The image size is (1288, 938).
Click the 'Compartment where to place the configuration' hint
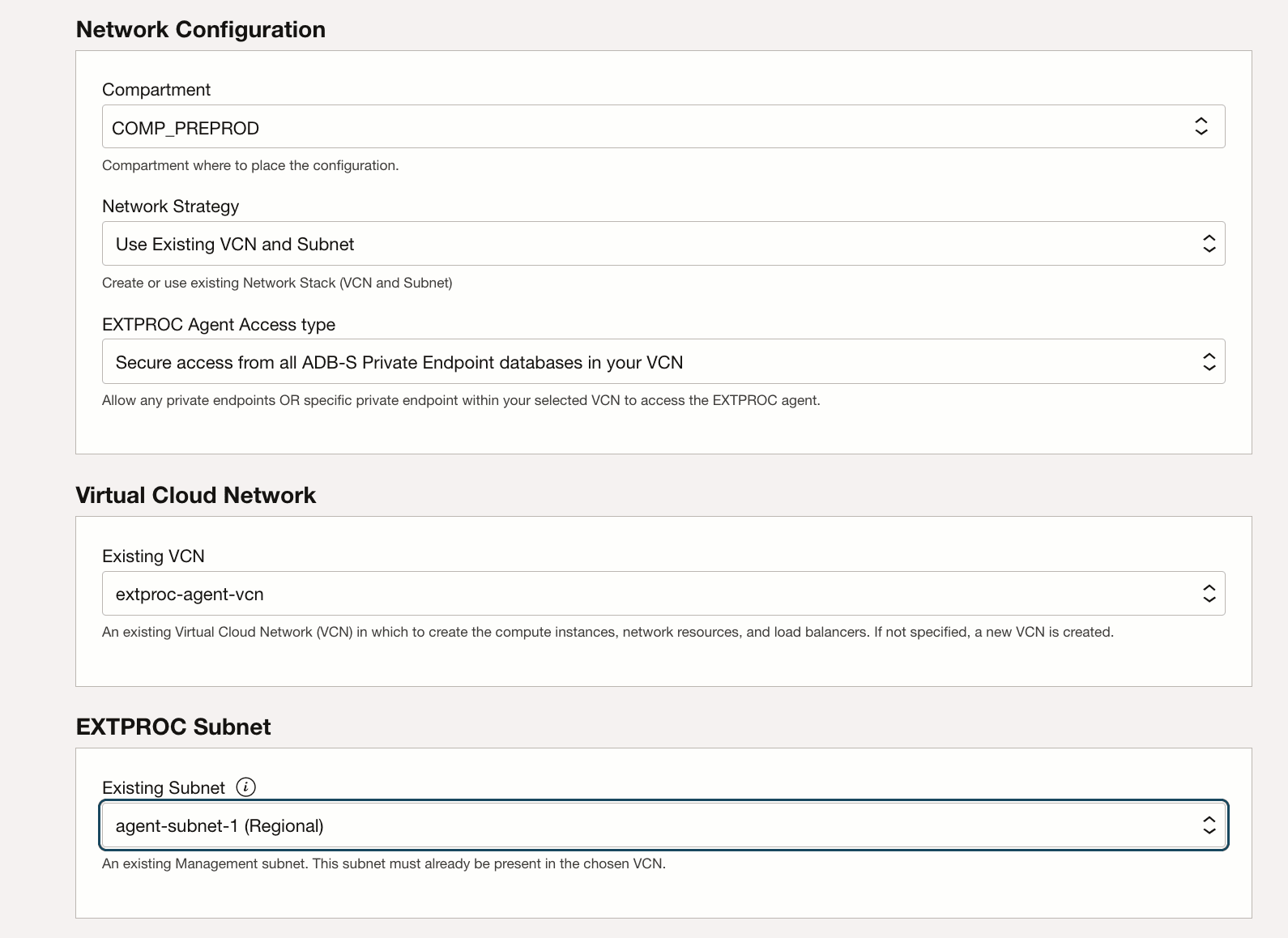pyautogui.click(x=250, y=166)
